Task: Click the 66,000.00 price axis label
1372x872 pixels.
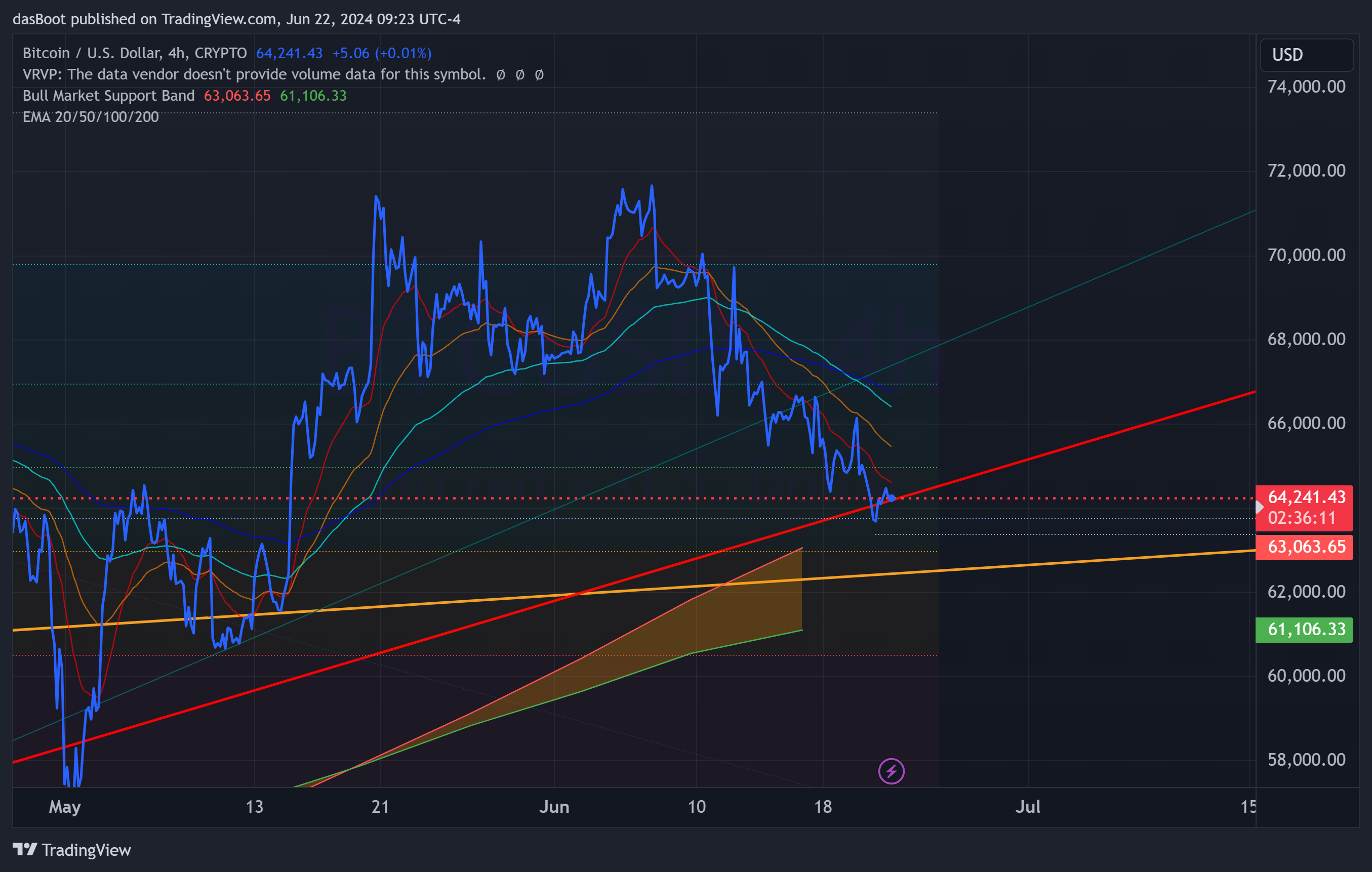Action: [x=1307, y=423]
